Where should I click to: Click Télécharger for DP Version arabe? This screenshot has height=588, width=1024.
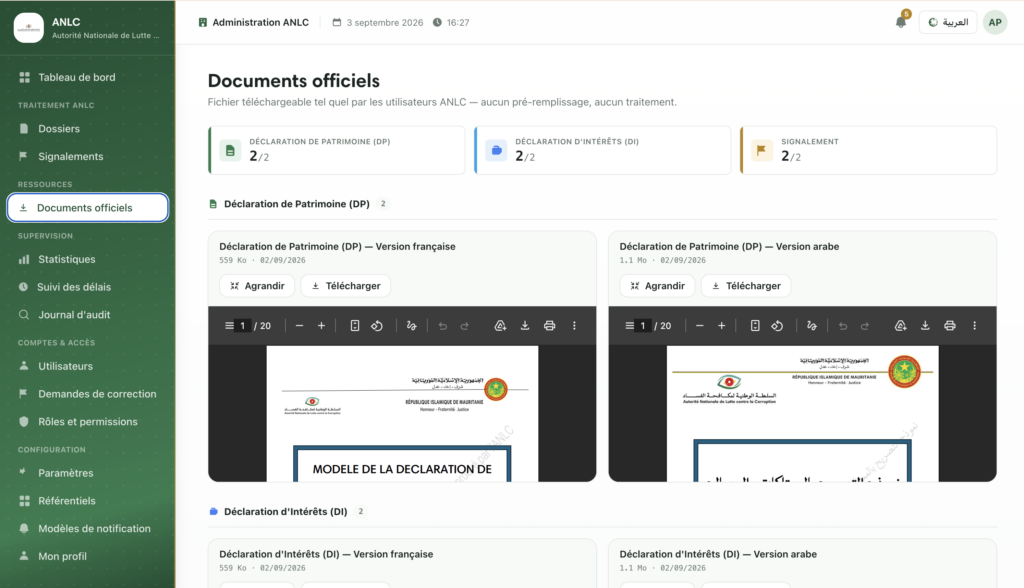point(746,286)
